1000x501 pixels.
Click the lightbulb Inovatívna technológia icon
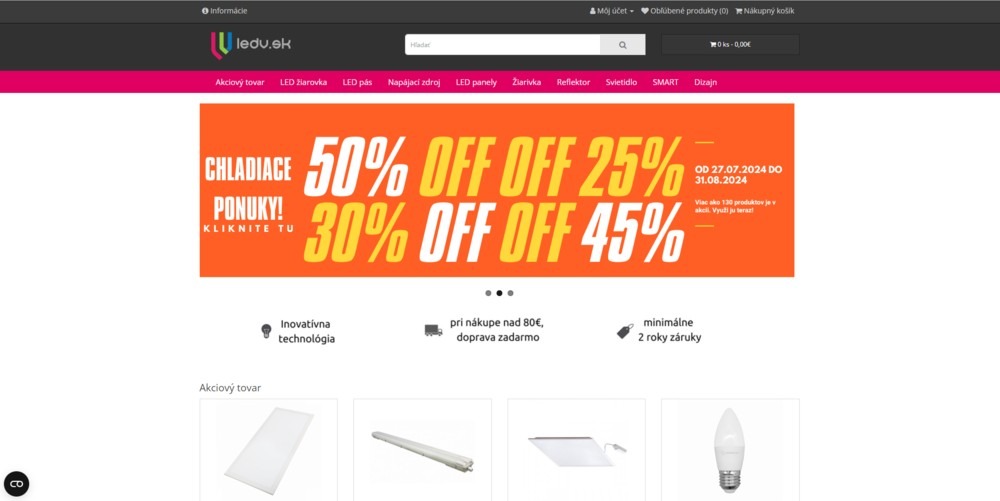click(x=267, y=331)
